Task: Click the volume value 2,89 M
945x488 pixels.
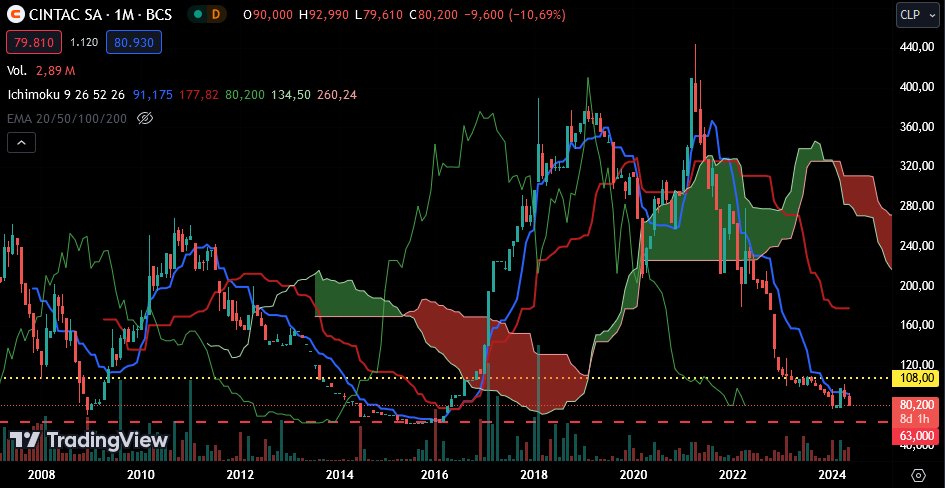Action: tap(55, 71)
